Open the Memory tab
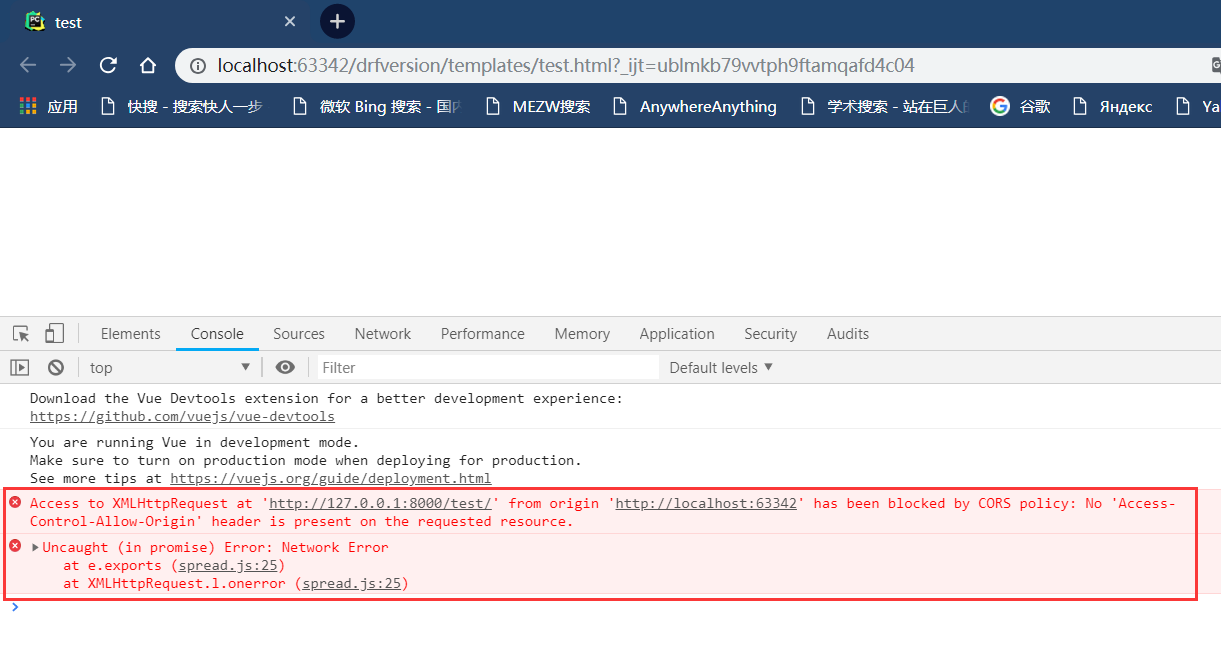The width and height of the screenshot is (1221, 669). point(582,334)
